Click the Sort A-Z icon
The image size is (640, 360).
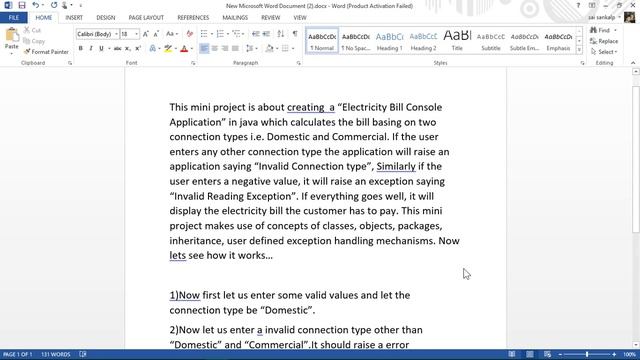[x=281, y=34]
